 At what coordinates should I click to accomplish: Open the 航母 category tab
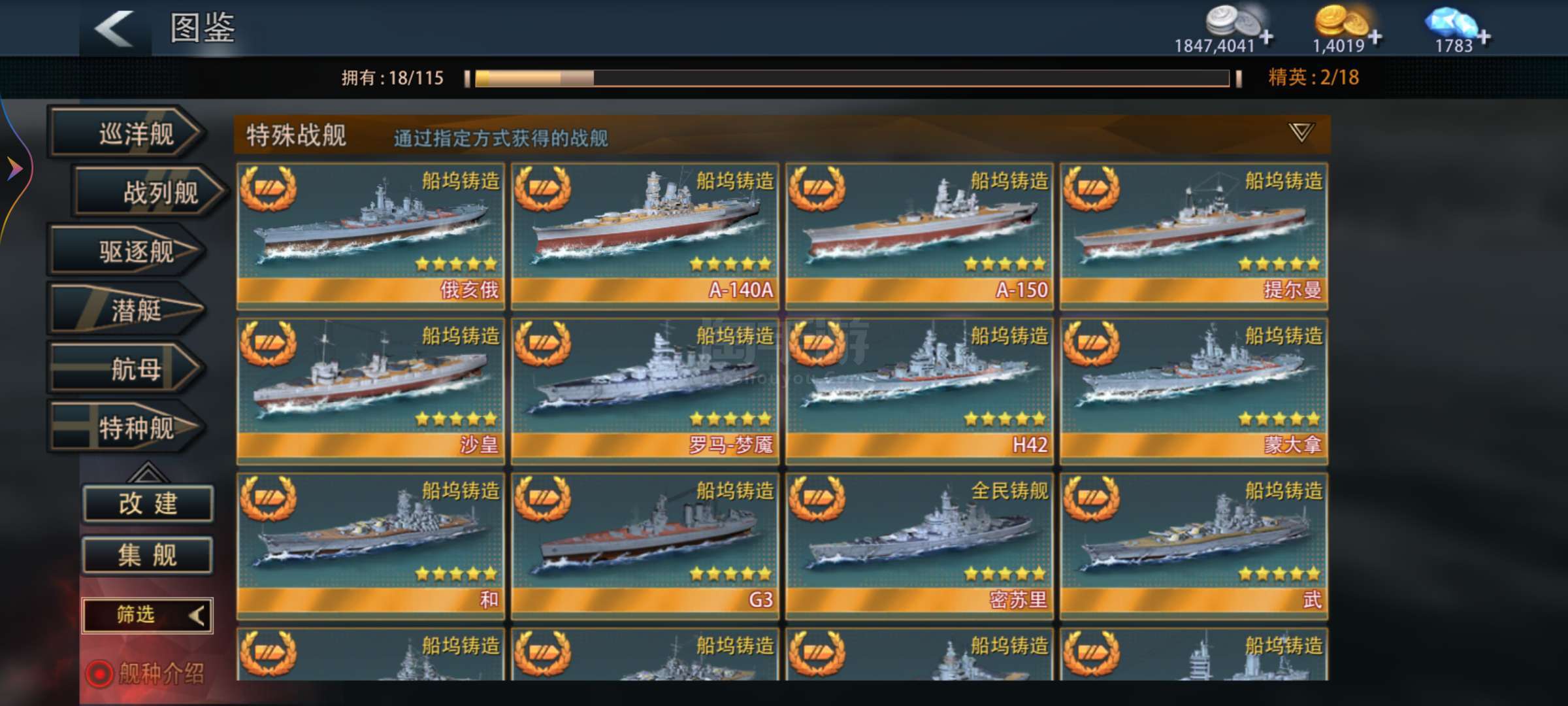point(128,369)
